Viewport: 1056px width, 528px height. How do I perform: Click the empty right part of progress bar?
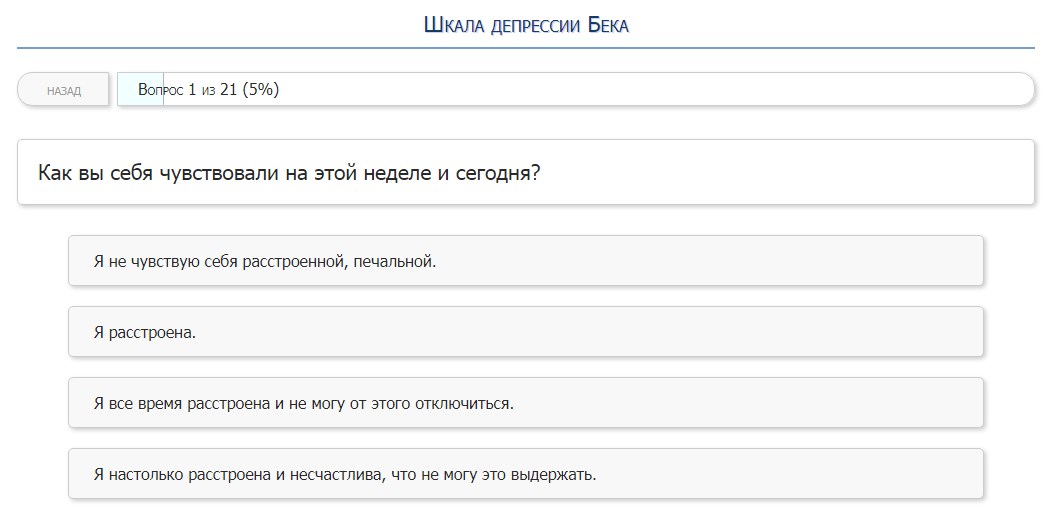point(650,90)
